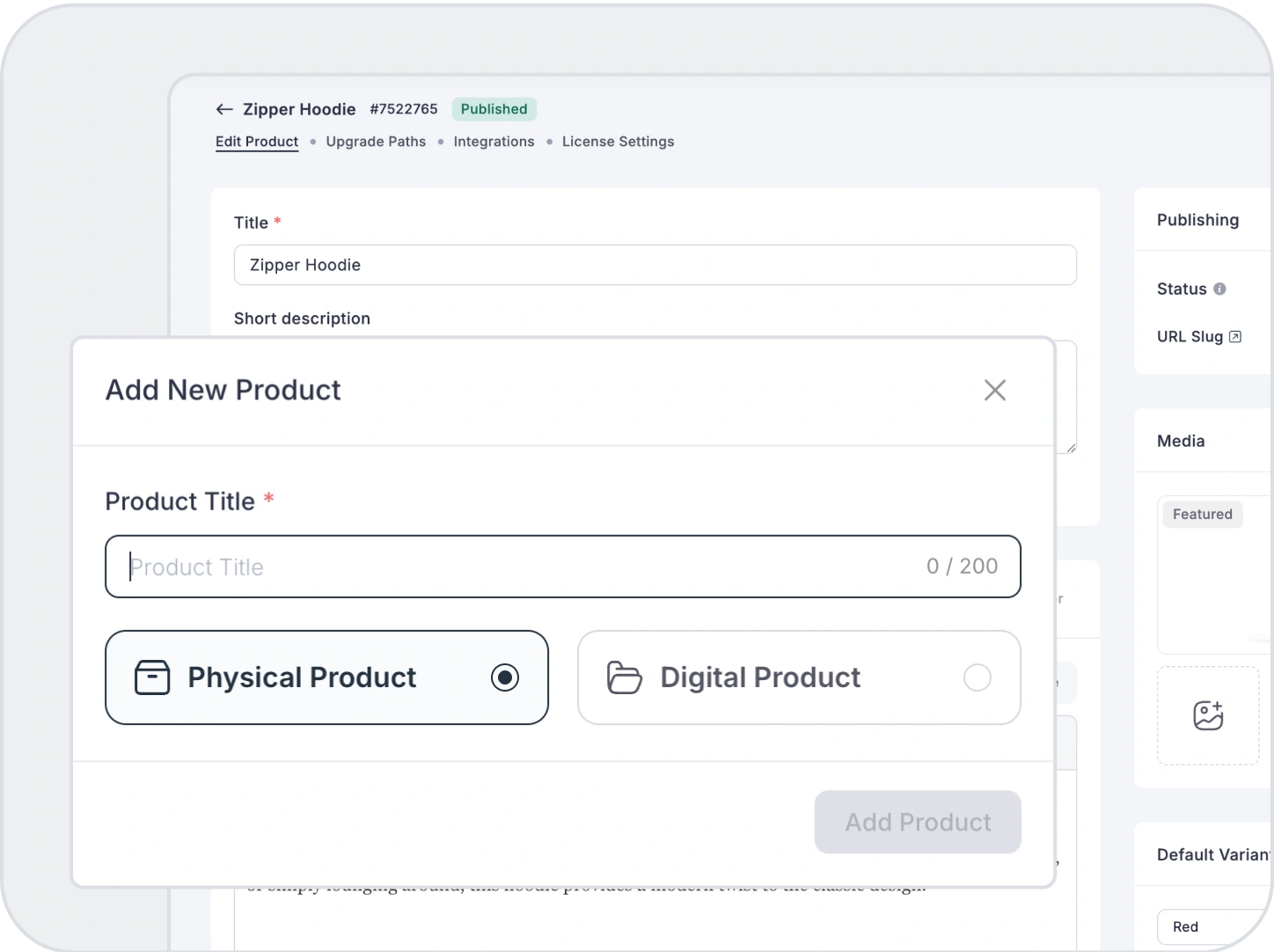The image size is (1274, 952).
Task: Open the License Settings tab
Action: [x=618, y=142]
